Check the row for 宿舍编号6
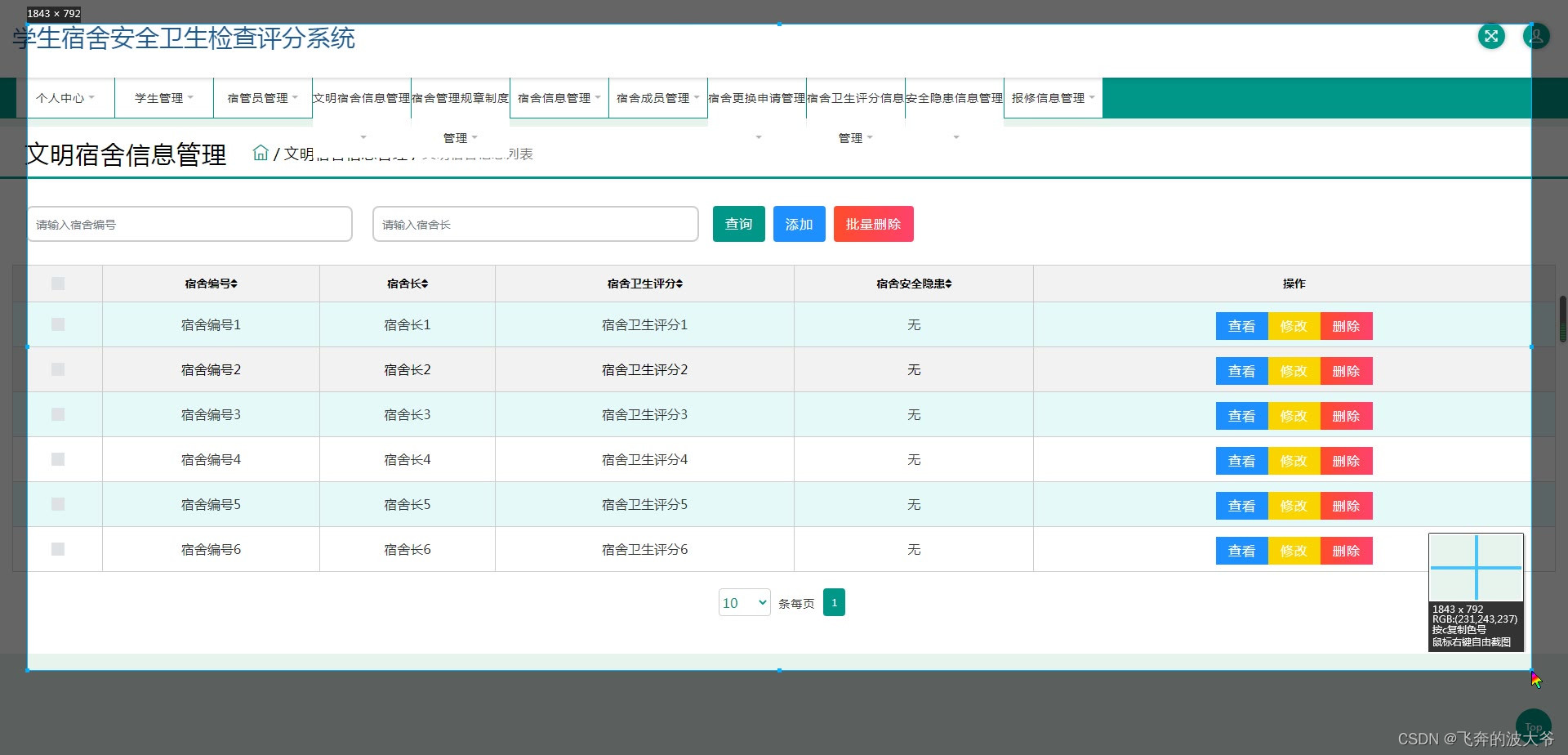The width and height of the screenshot is (1568, 755). pos(58,549)
